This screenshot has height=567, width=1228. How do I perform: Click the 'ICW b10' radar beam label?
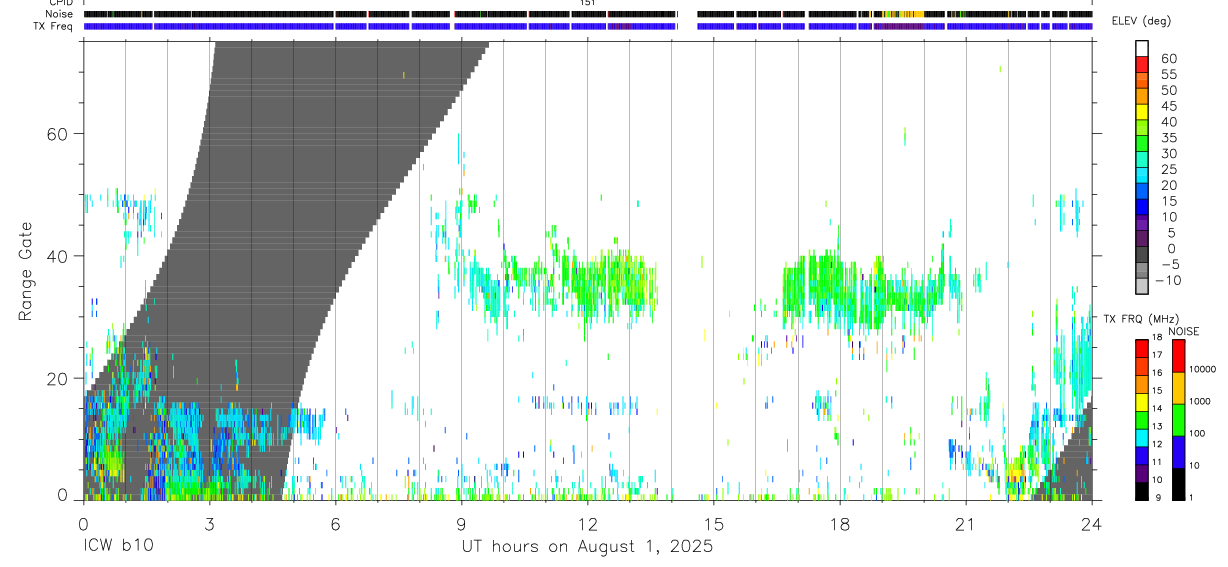click(x=118, y=547)
